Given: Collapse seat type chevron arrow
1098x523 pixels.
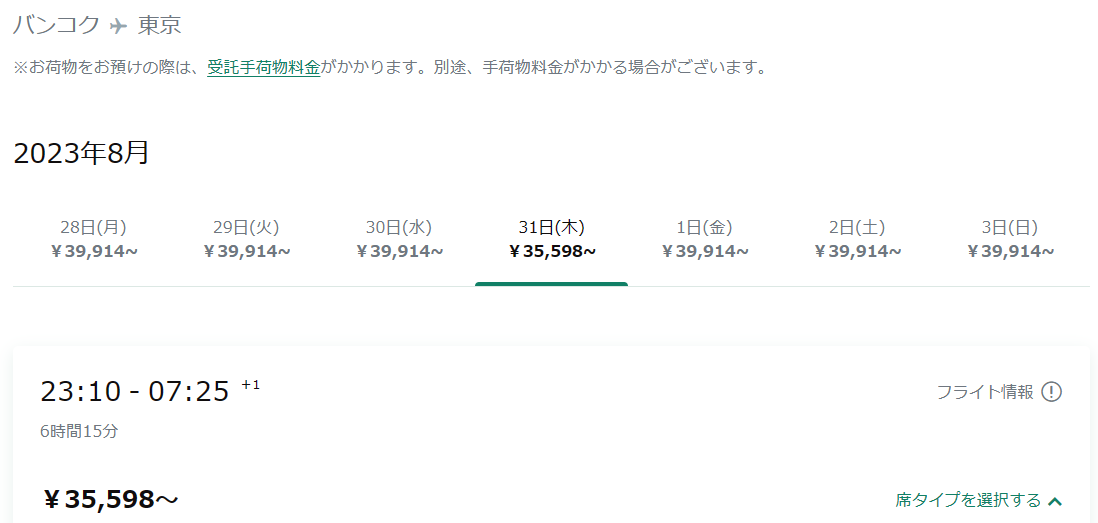Looking at the screenshot, I should 1055,501.
